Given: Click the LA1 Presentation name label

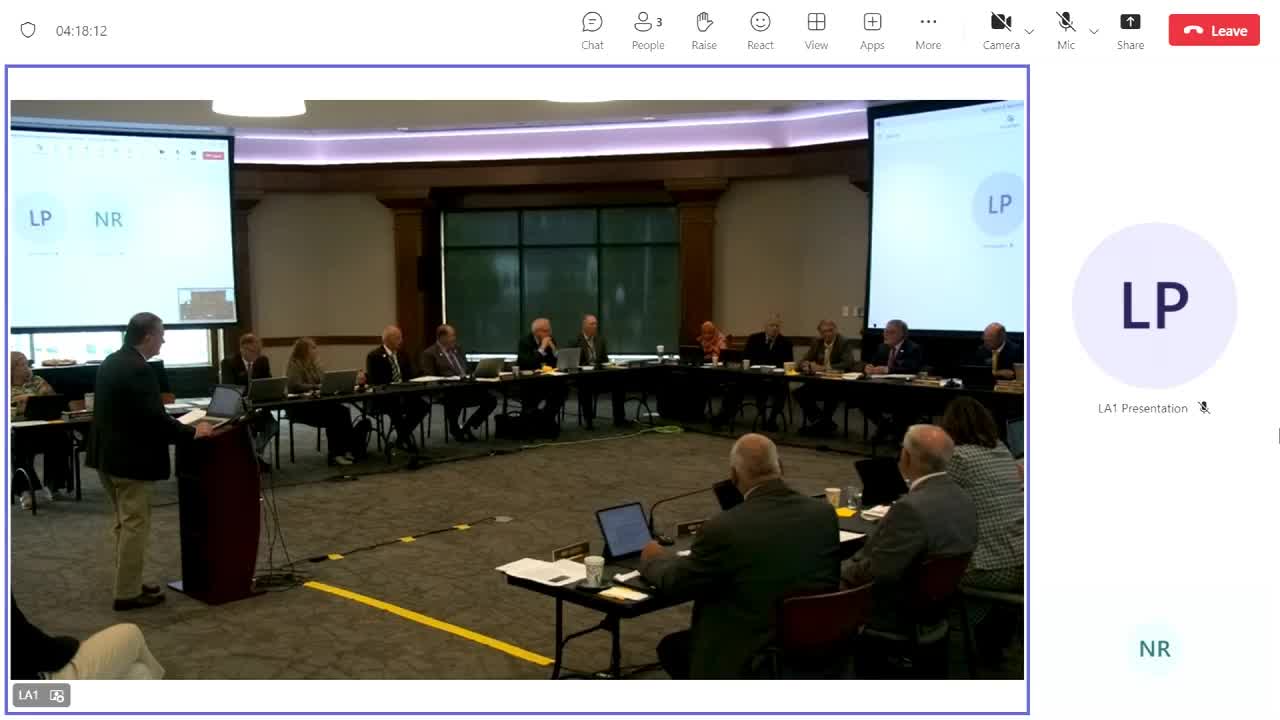Looking at the screenshot, I should [1143, 408].
